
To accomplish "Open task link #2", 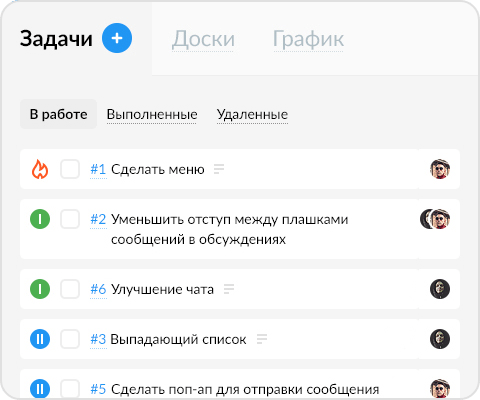I will [98, 219].
